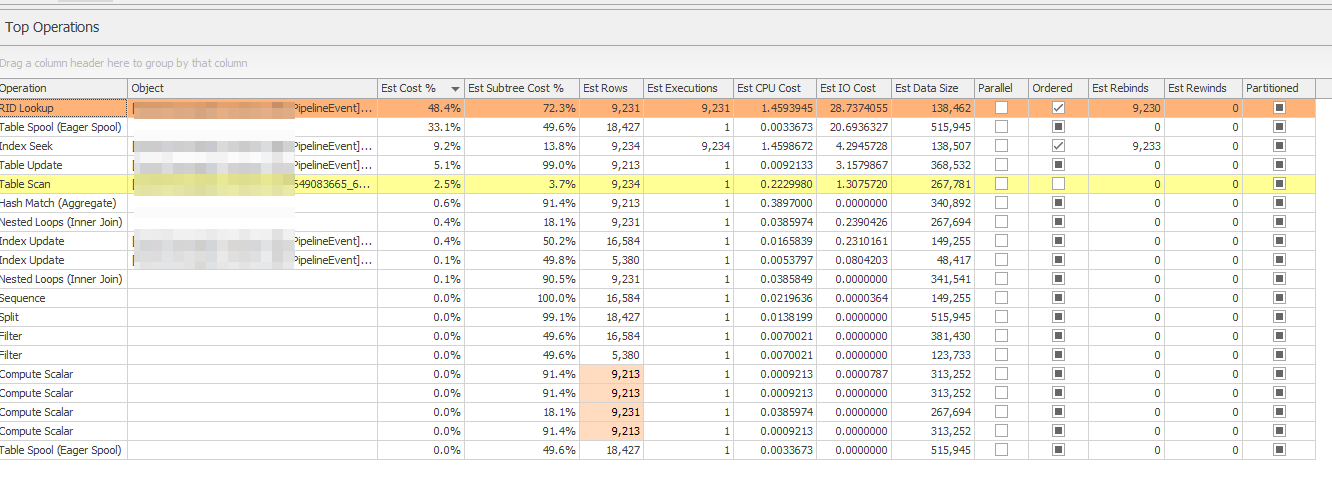Toggle Ordered checkbox in Table Update row
Viewport: 1332px width, 478px height.
(x=1058, y=165)
